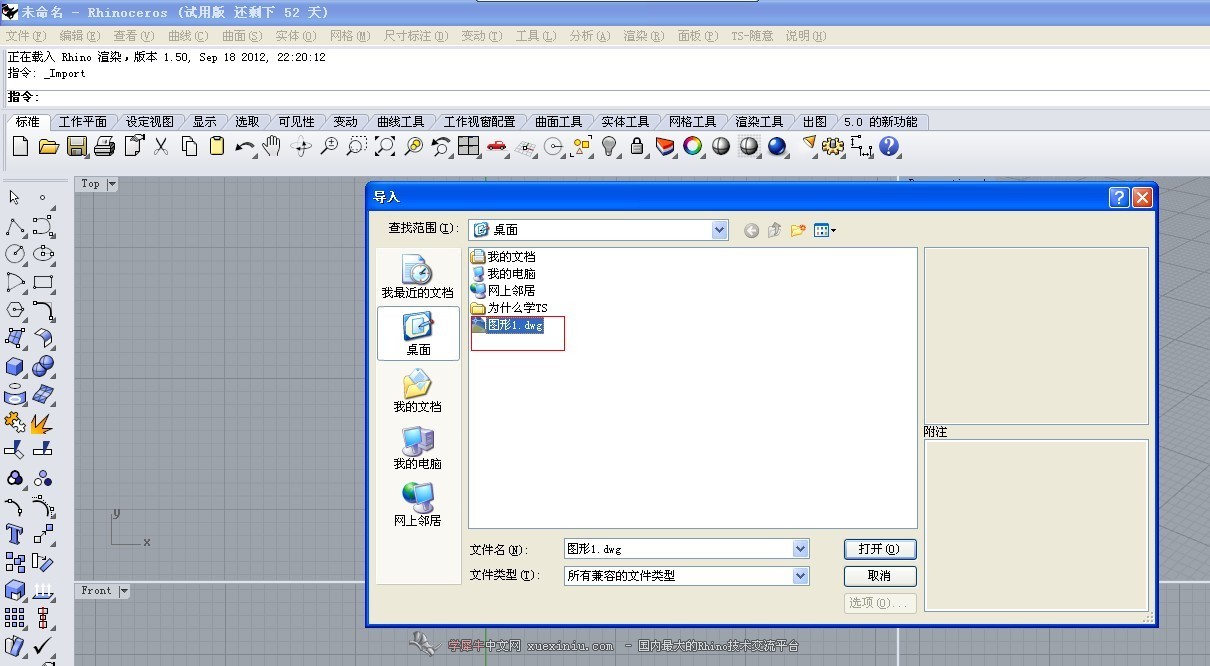Viewport: 1210px width, 666px height.
Task: Open the 渲染 (Render) menu
Action: coord(644,36)
